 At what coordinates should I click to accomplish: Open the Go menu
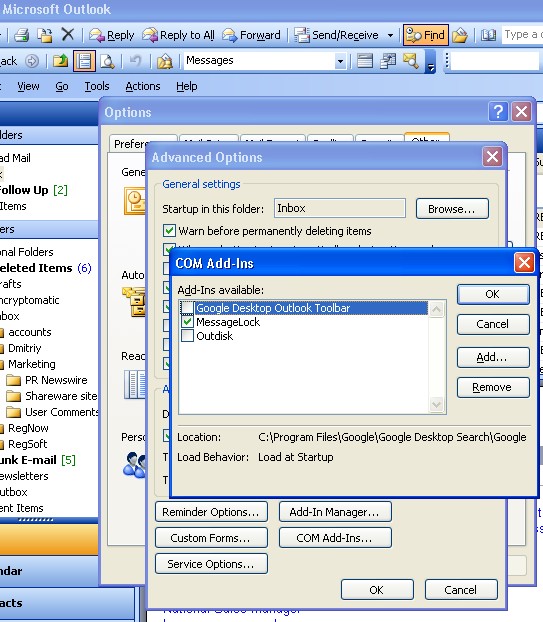(x=61, y=86)
